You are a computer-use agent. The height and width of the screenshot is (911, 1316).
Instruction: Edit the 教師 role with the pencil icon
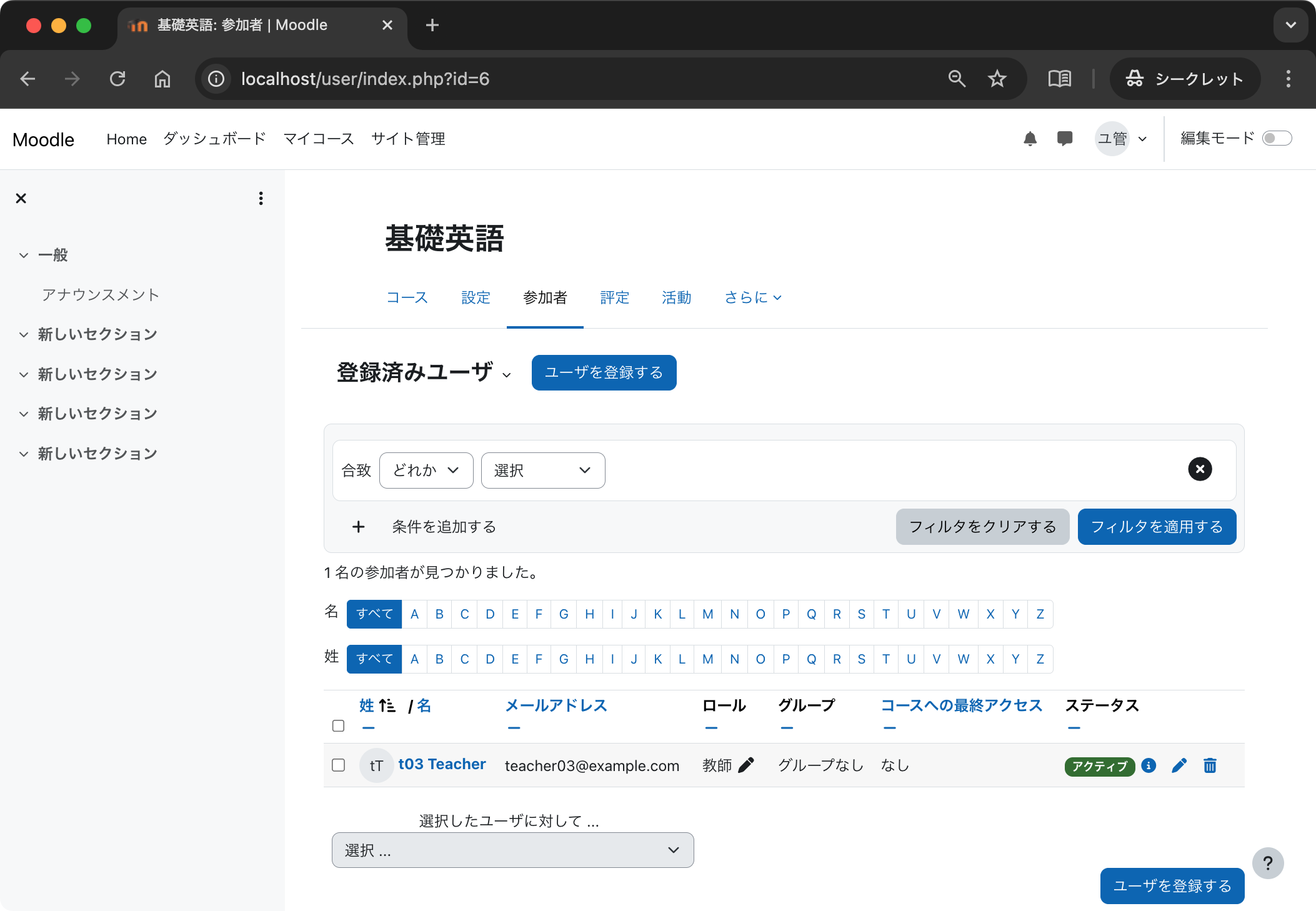click(x=745, y=765)
